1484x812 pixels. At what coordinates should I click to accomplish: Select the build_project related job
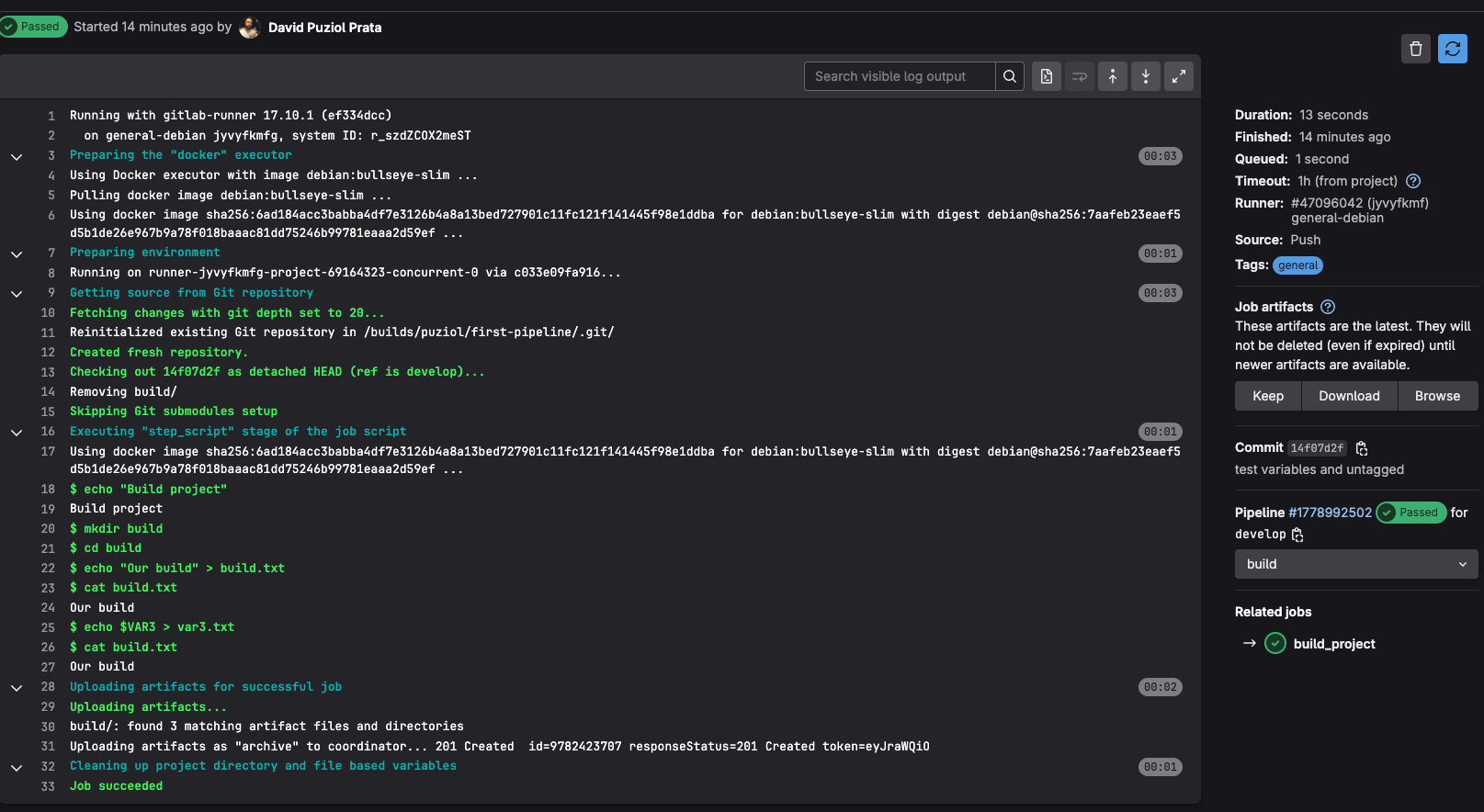tap(1333, 644)
